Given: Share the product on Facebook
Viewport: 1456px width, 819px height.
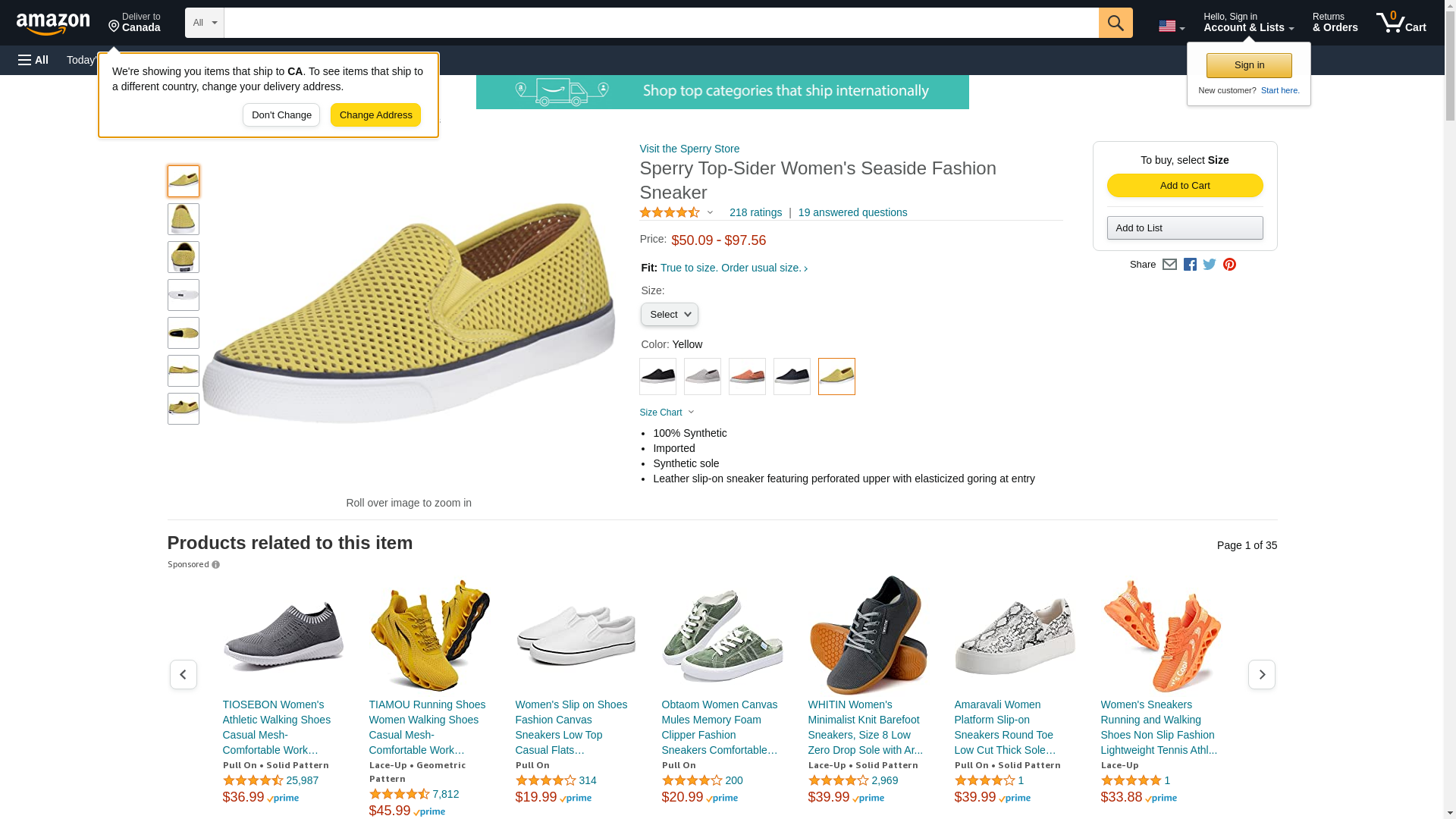Looking at the screenshot, I should coord(1190,265).
